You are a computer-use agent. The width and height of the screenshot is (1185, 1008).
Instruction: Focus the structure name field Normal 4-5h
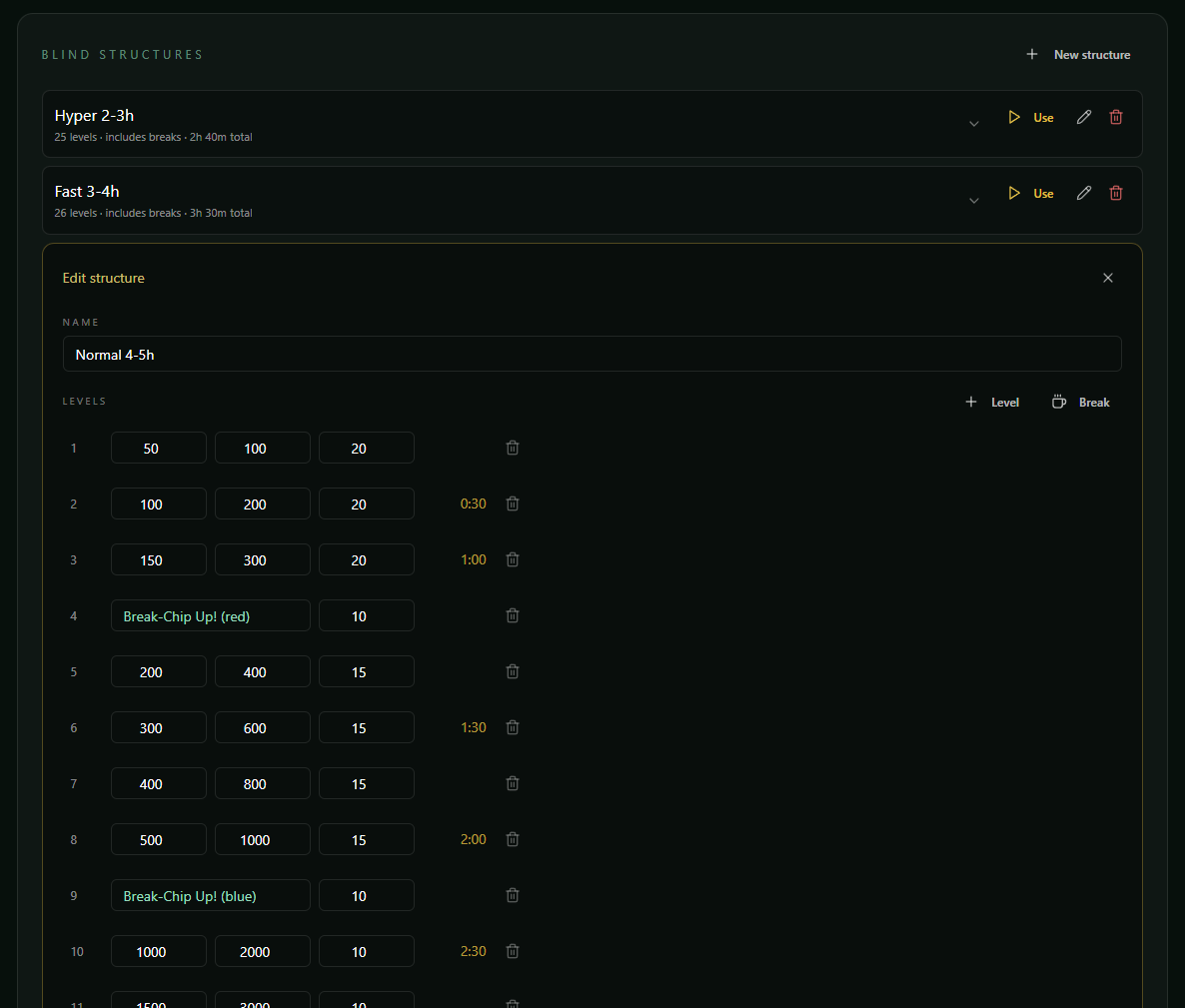592,354
